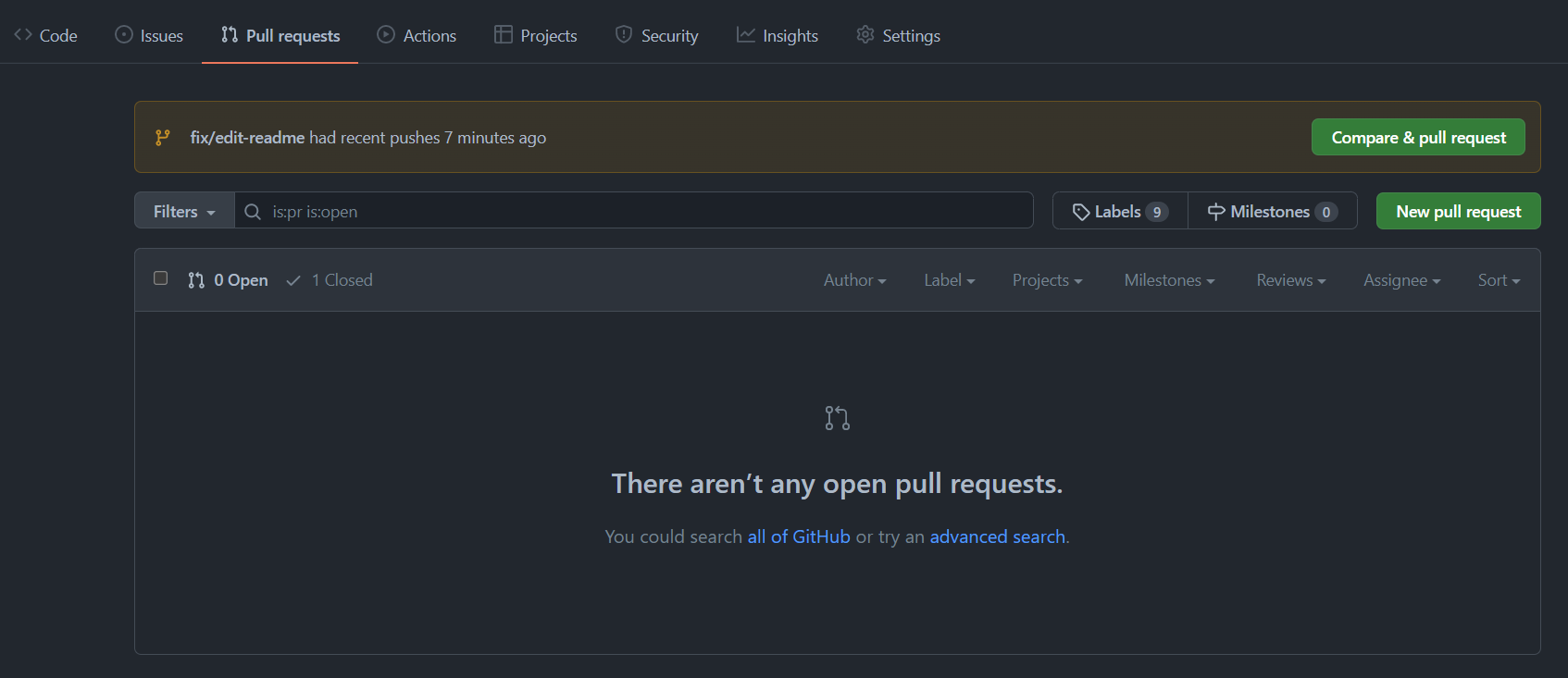
Task: Open the Milestones 0 page
Action: click(x=1273, y=211)
